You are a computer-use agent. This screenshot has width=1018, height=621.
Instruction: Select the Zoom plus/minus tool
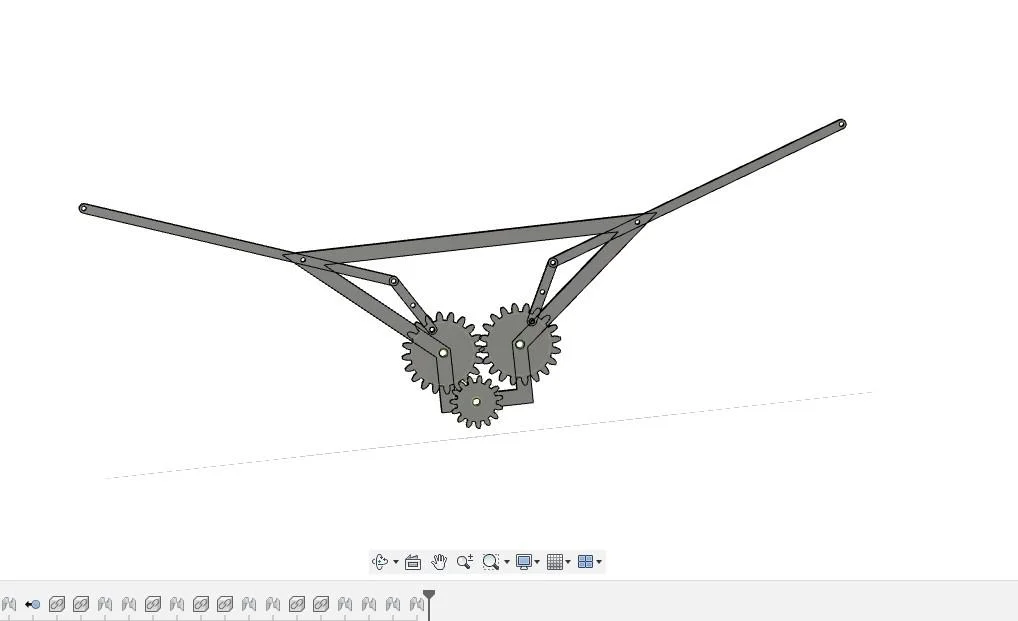tap(465, 562)
